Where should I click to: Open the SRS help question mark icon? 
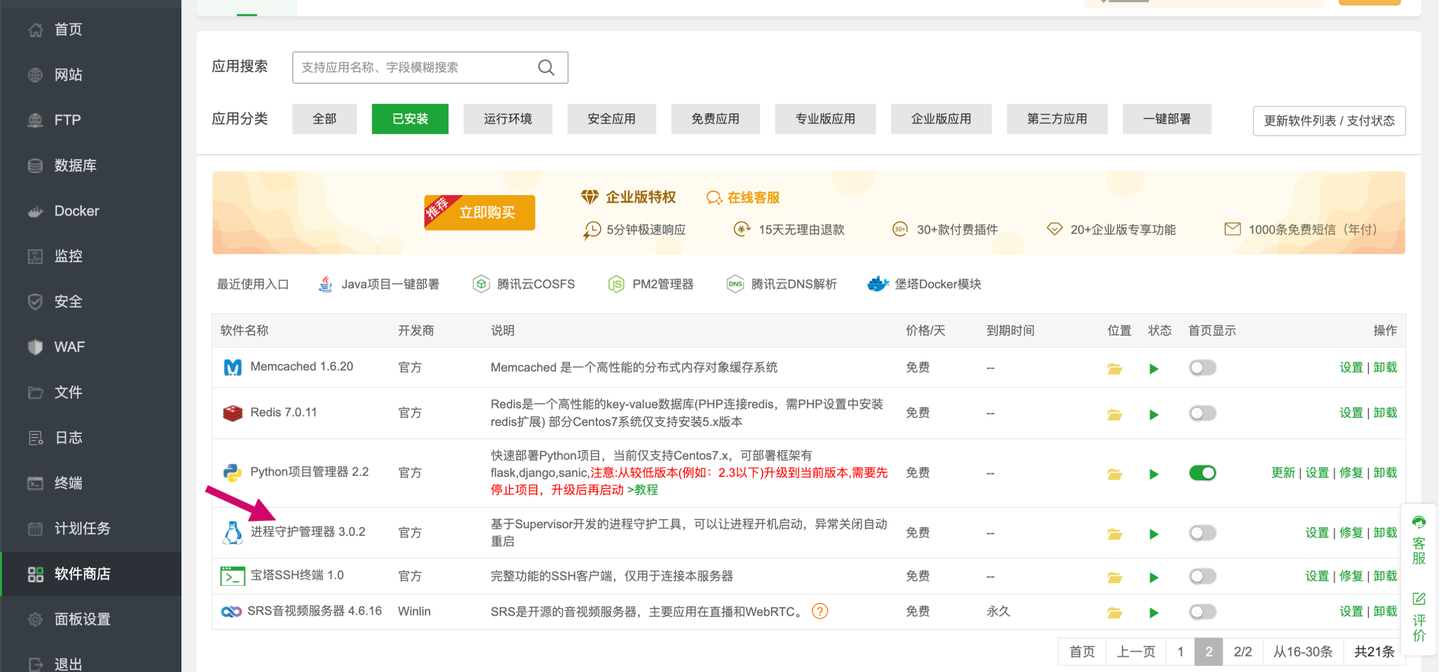[x=820, y=611]
